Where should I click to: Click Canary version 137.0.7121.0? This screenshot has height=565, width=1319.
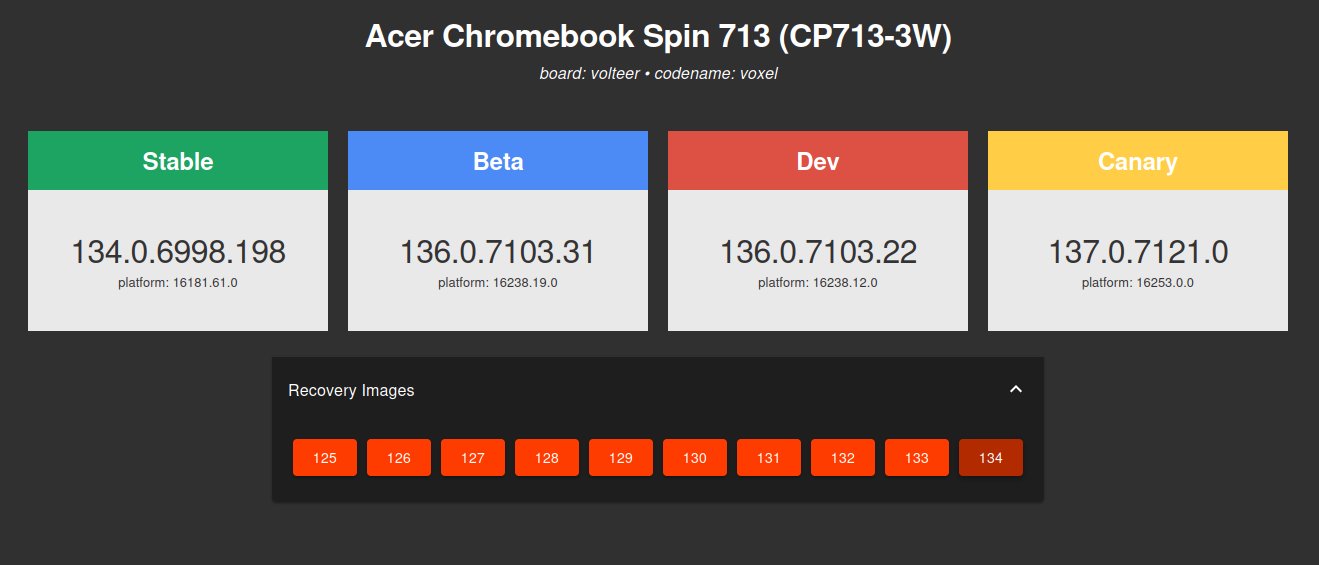[1138, 252]
